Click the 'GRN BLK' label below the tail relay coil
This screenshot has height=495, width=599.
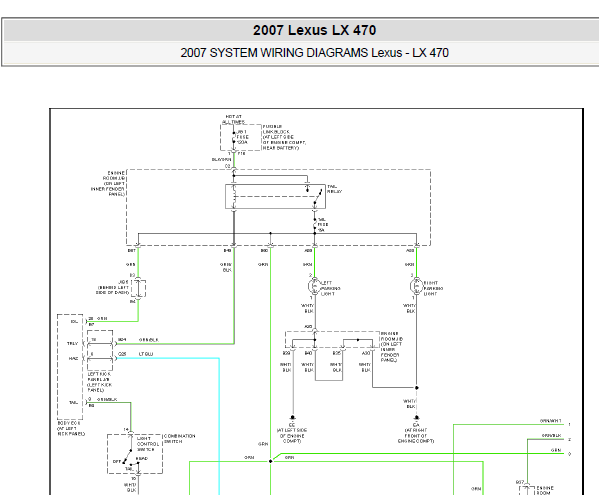[x=226, y=267]
